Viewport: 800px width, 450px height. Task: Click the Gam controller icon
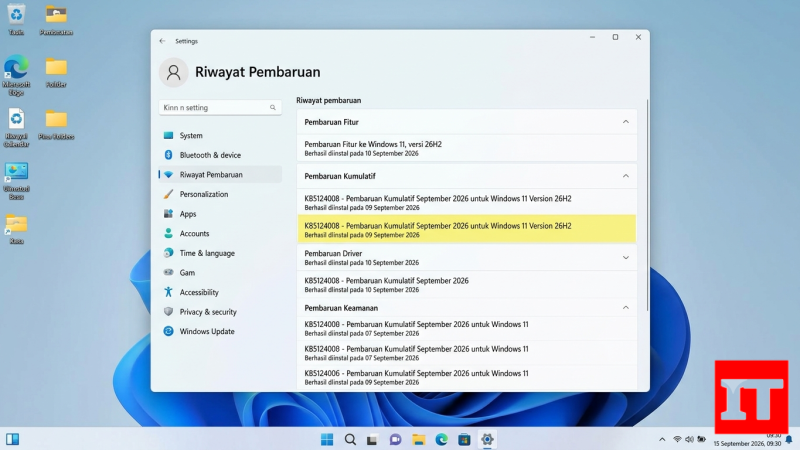(x=168, y=272)
